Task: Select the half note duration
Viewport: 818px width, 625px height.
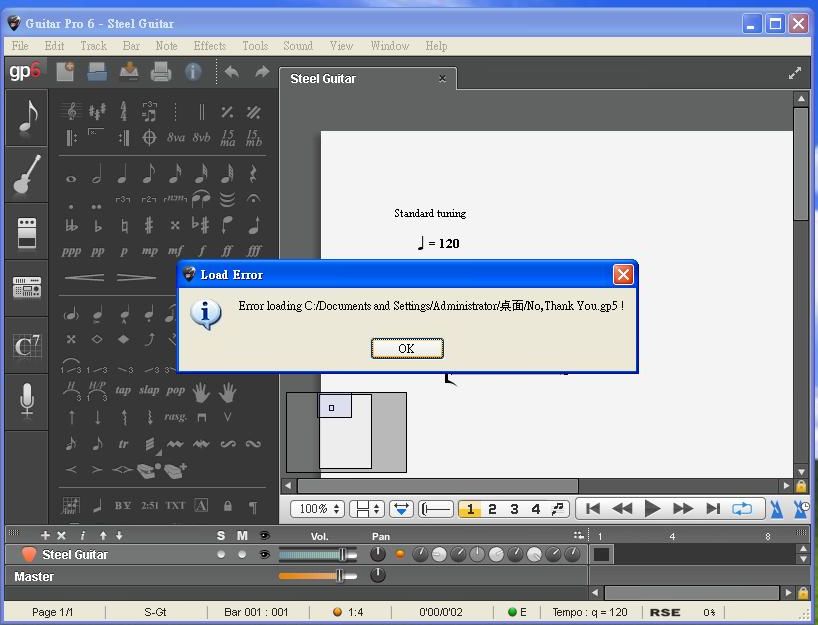Action: pyautogui.click(x=97, y=174)
